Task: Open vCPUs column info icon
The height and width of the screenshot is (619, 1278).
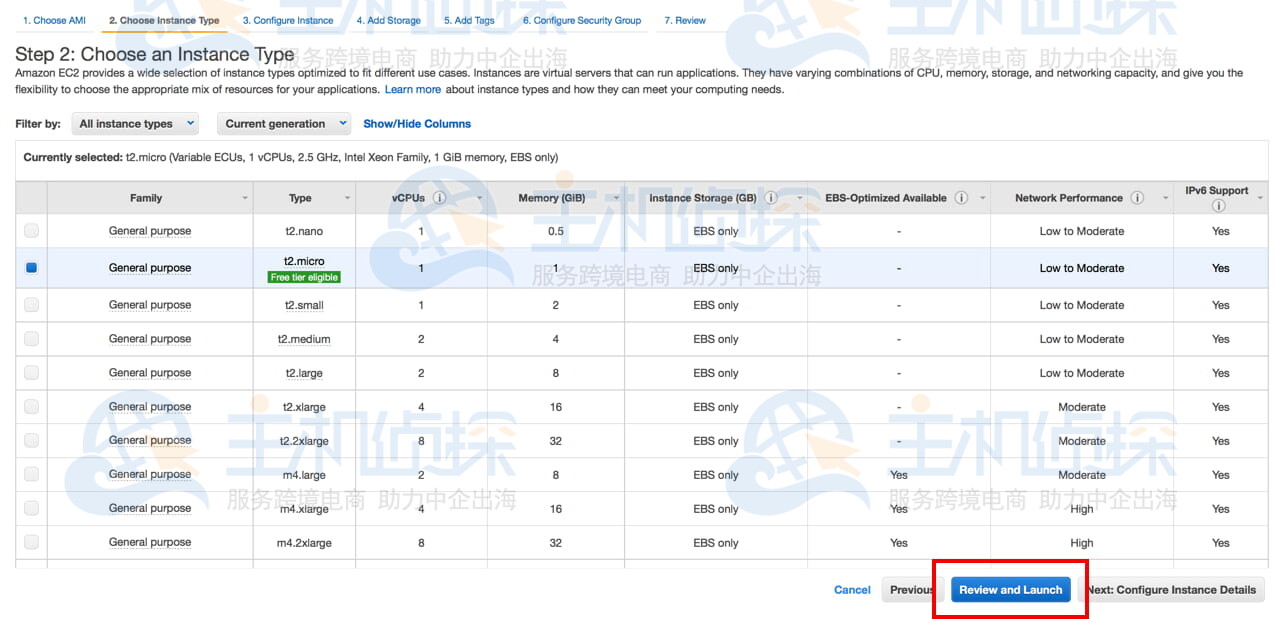Action: [x=440, y=198]
